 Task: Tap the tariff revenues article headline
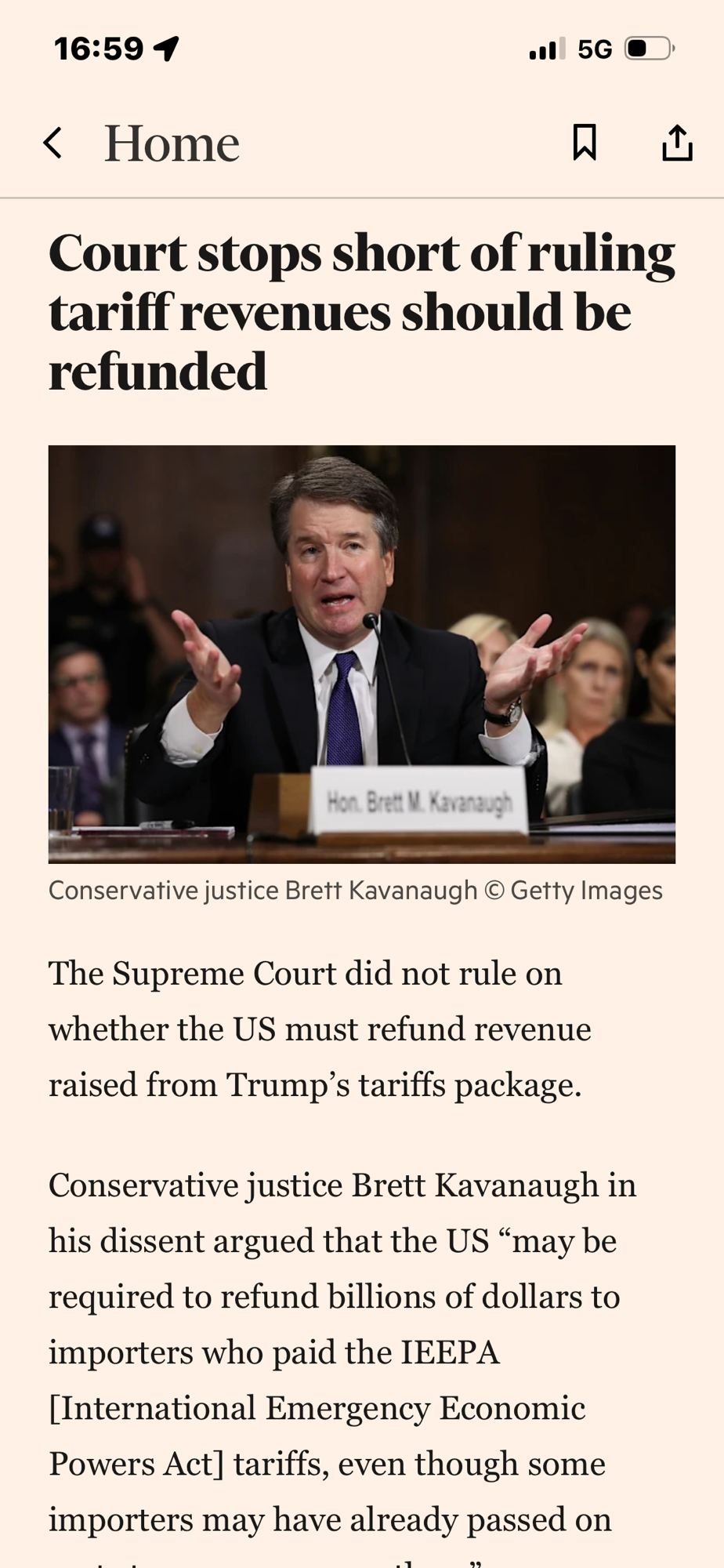(361, 312)
